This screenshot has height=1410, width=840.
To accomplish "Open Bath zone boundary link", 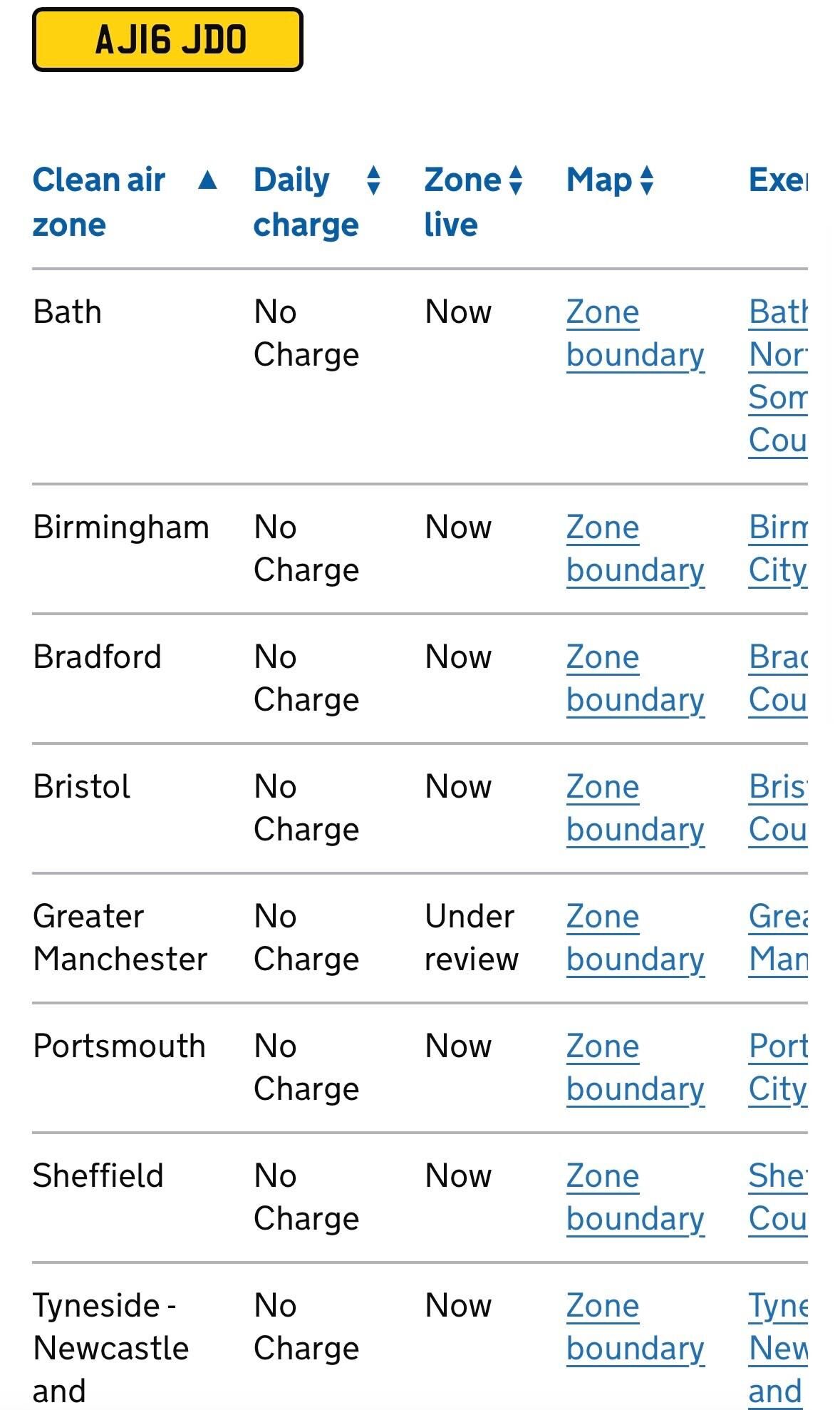I will coord(636,334).
